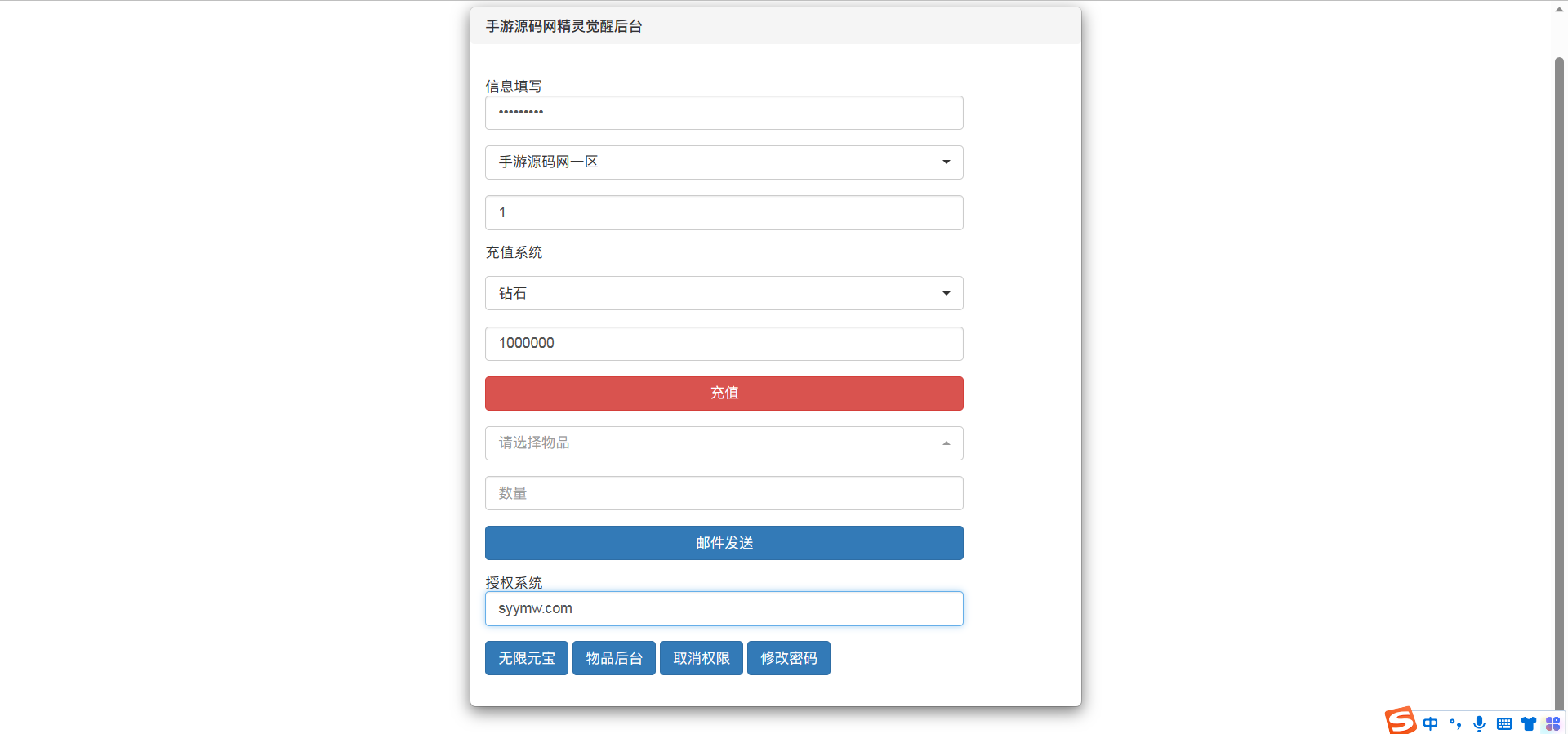Click the 邮件发送 button
Viewport: 1568px width, 734px height.
coord(724,543)
